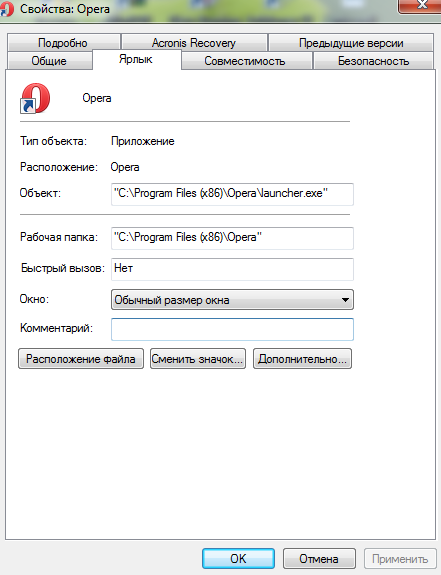Screen dimensions: 441x575
Task: Click the Opera icon in title bar
Action: point(7,8)
